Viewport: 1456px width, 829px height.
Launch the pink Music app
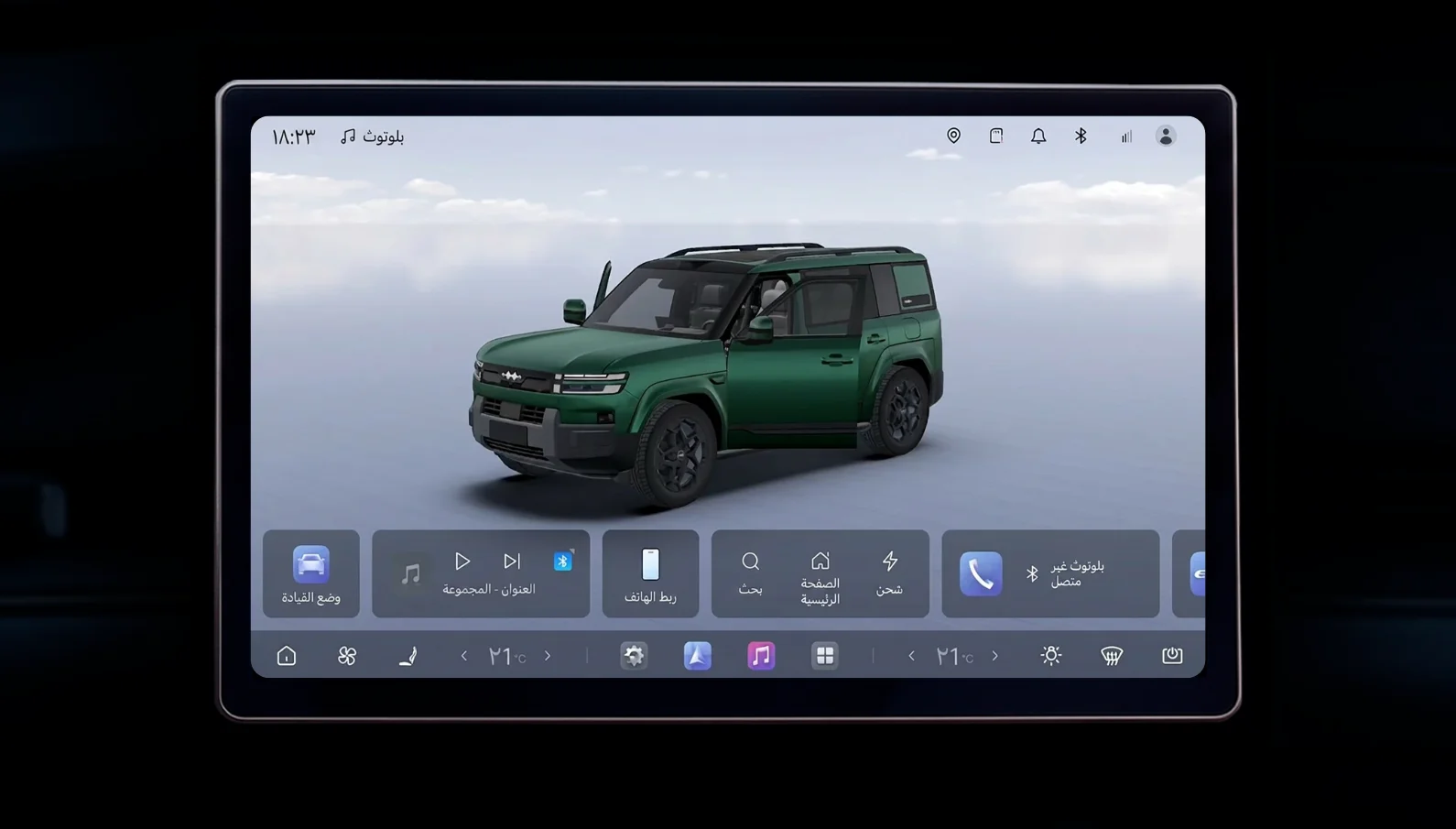(761, 656)
